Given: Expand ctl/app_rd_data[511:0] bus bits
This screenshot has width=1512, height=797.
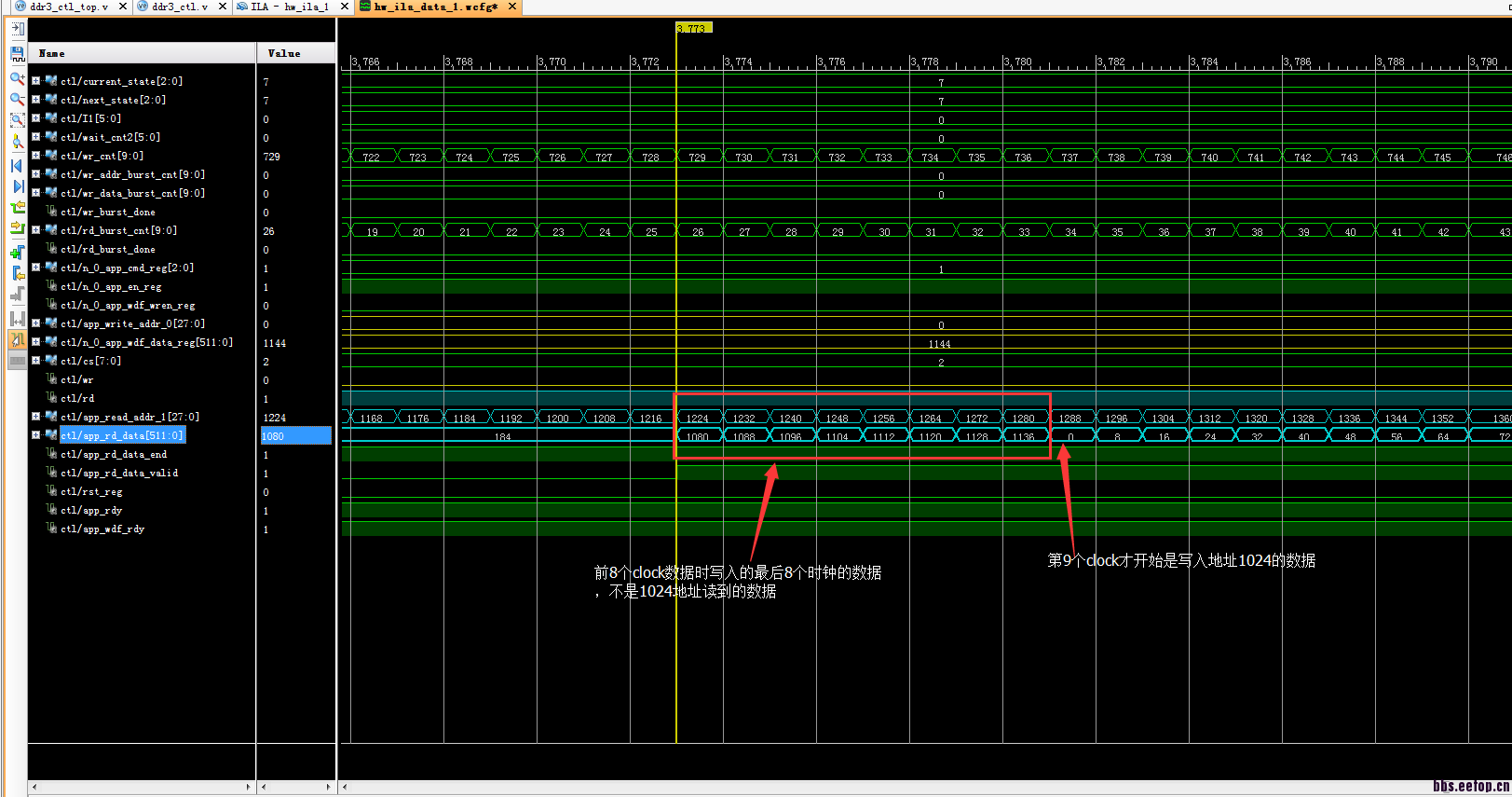Looking at the screenshot, I should (x=35, y=435).
